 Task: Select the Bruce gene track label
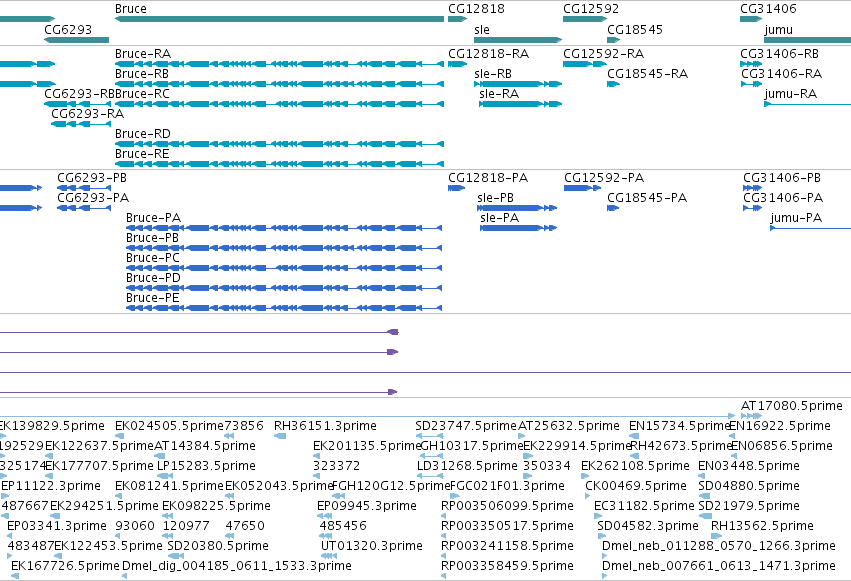131,9
